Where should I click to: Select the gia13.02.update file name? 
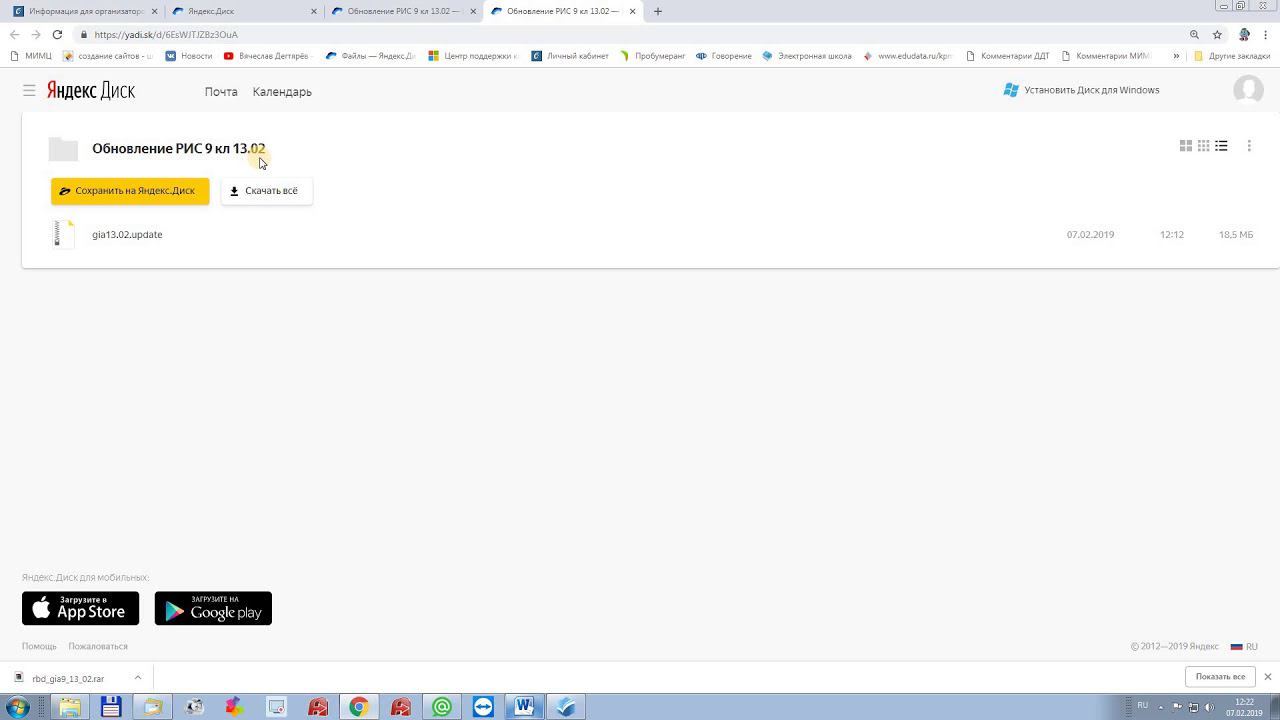coord(127,234)
